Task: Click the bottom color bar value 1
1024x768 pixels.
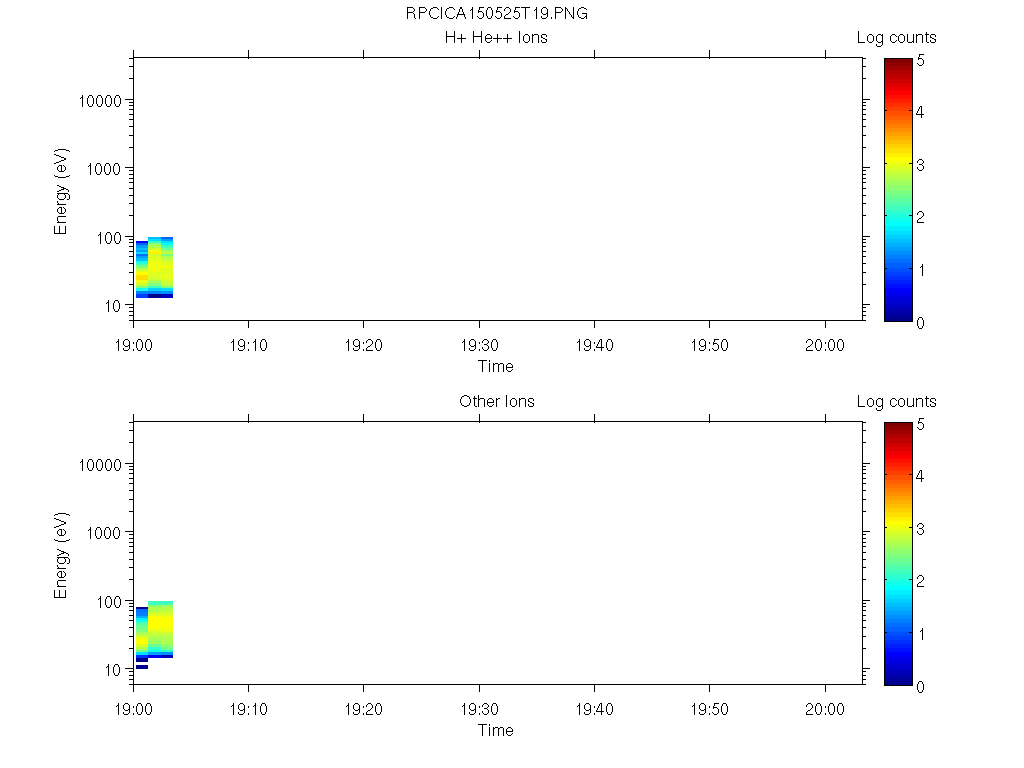Action: [x=921, y=634]
